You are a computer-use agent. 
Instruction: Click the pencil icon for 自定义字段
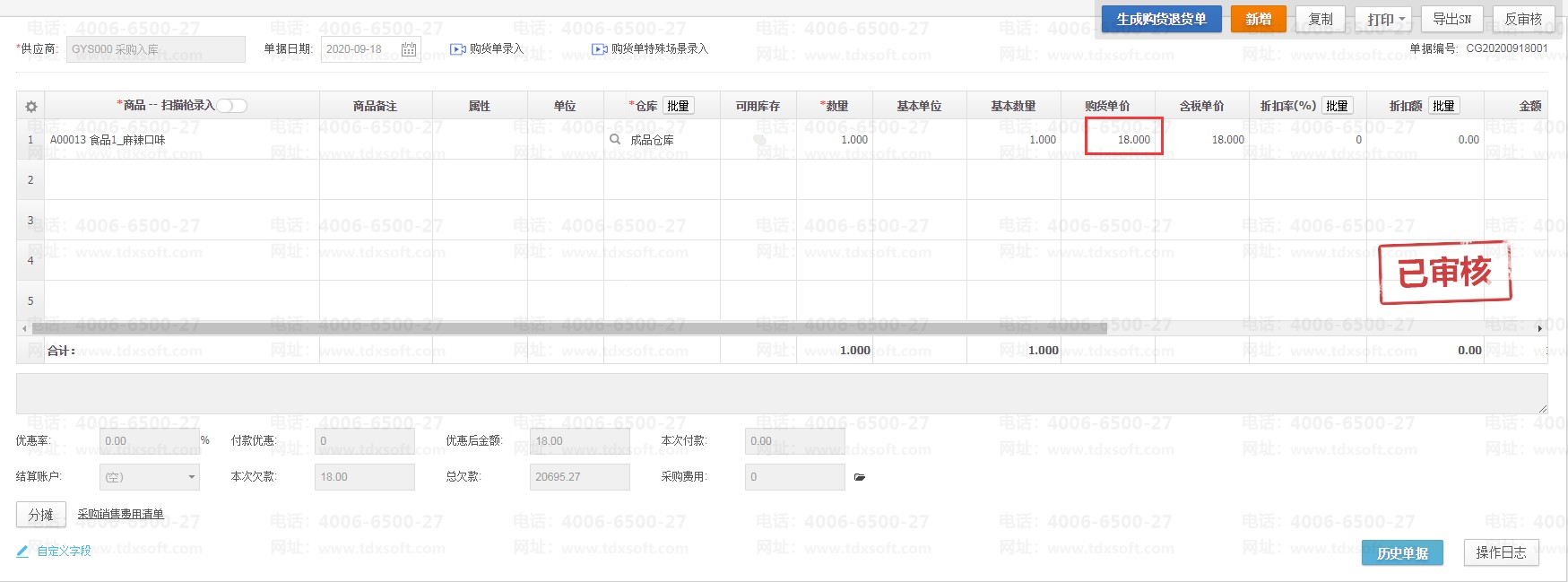pyautogui.click(x=22, y=551)
